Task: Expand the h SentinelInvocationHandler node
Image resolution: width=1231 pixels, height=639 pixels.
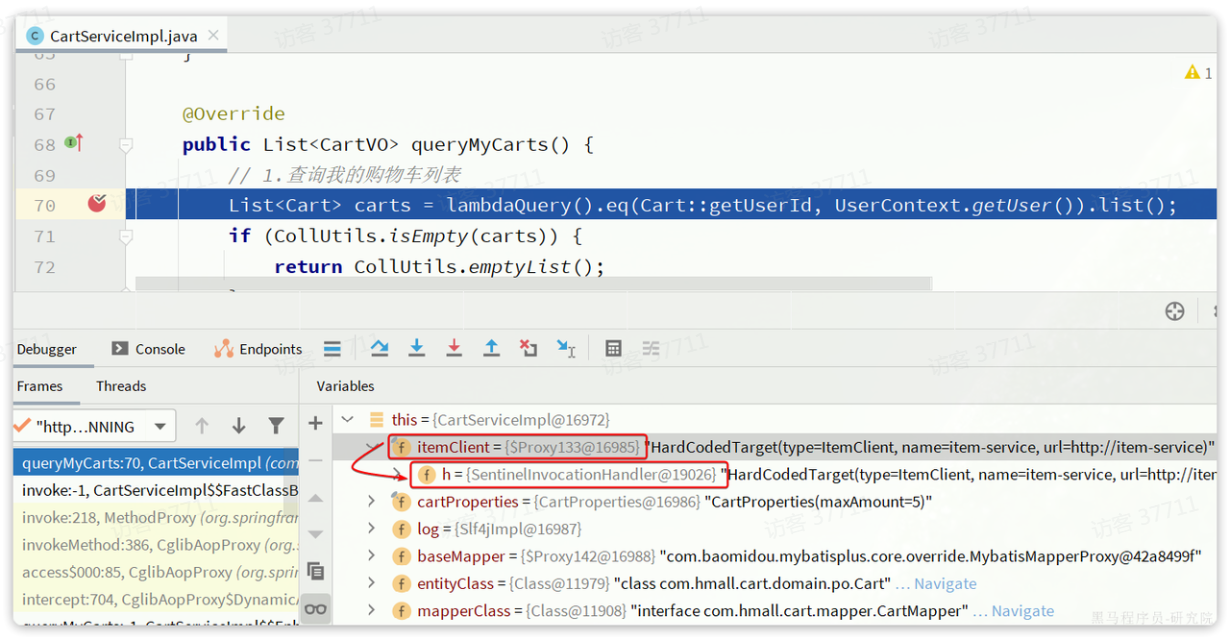Action: pyautogui.click(x=398, y=474)
